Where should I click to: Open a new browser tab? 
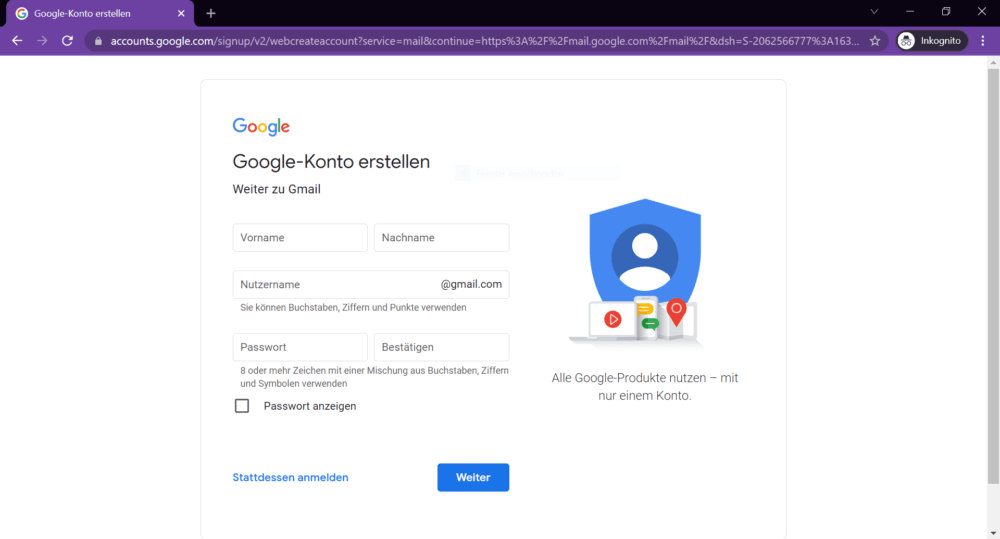click(211, 13)
